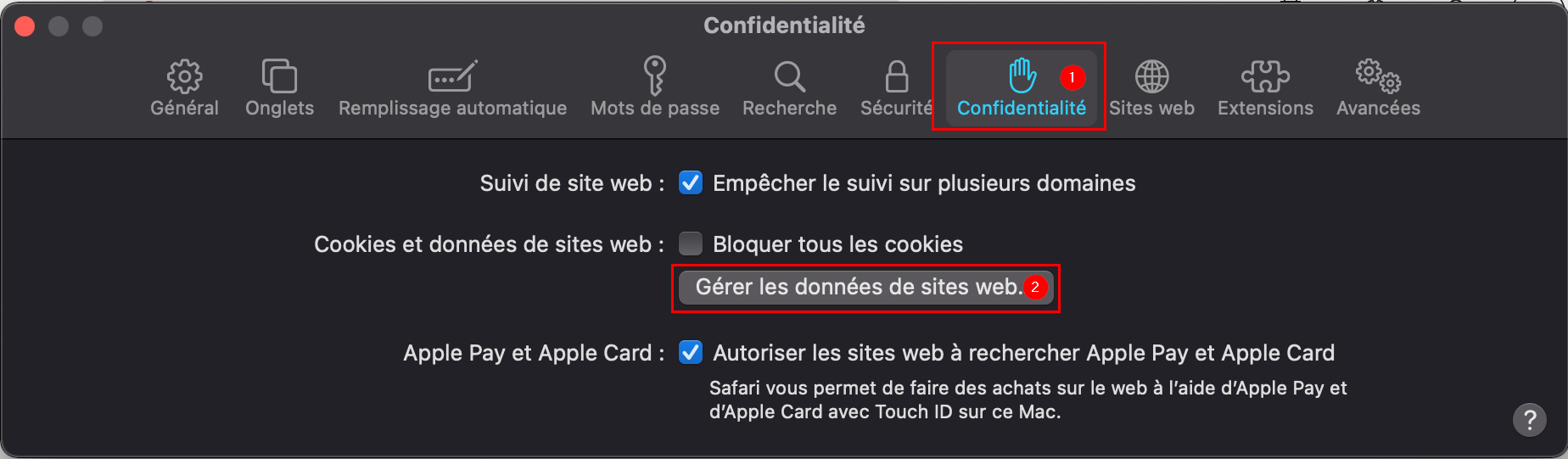Select the Onglets tabs icon
Screen dimensions: 1568x459
pos(279,76)
